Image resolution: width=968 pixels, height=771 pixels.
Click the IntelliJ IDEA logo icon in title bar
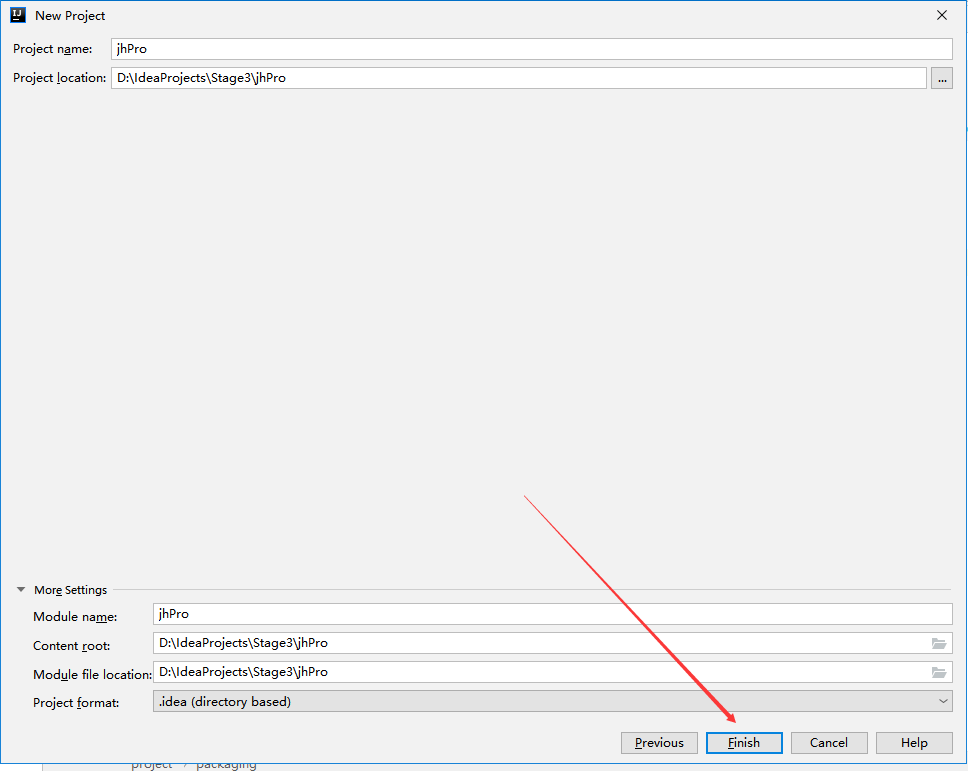pyautogui.click(x=18, y=15)
